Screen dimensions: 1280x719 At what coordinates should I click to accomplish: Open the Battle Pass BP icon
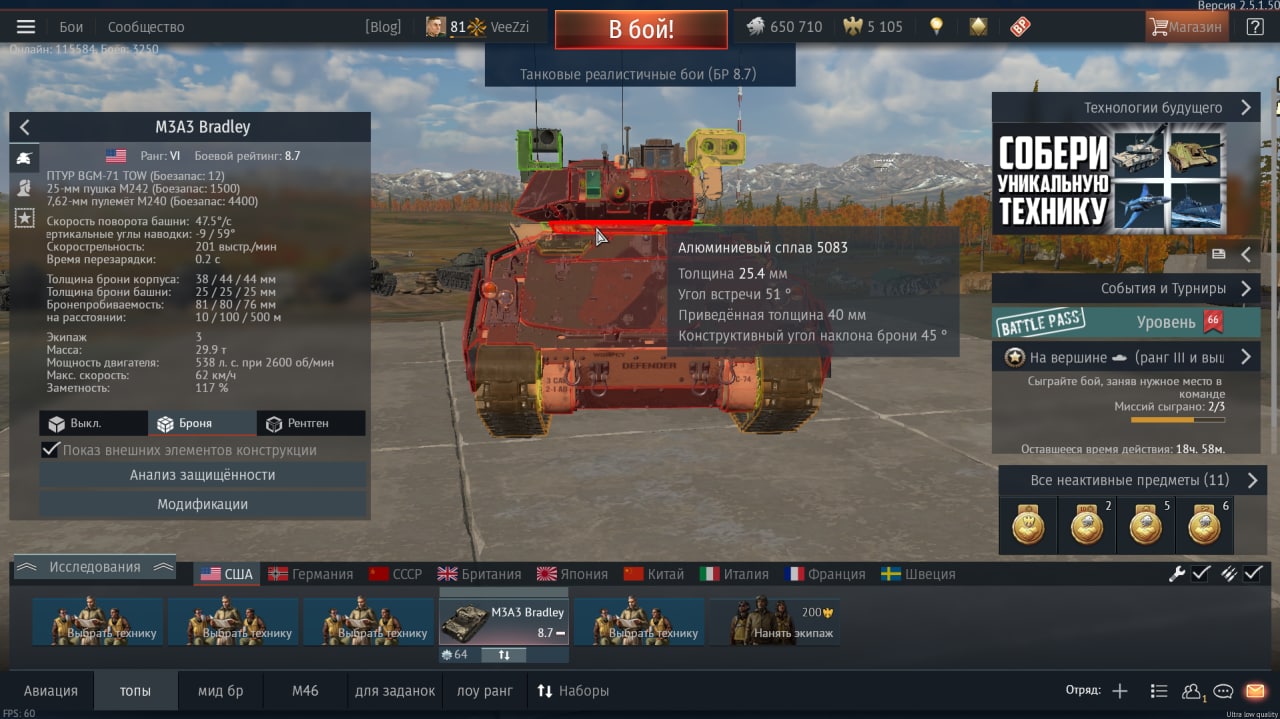point(1020,27)
